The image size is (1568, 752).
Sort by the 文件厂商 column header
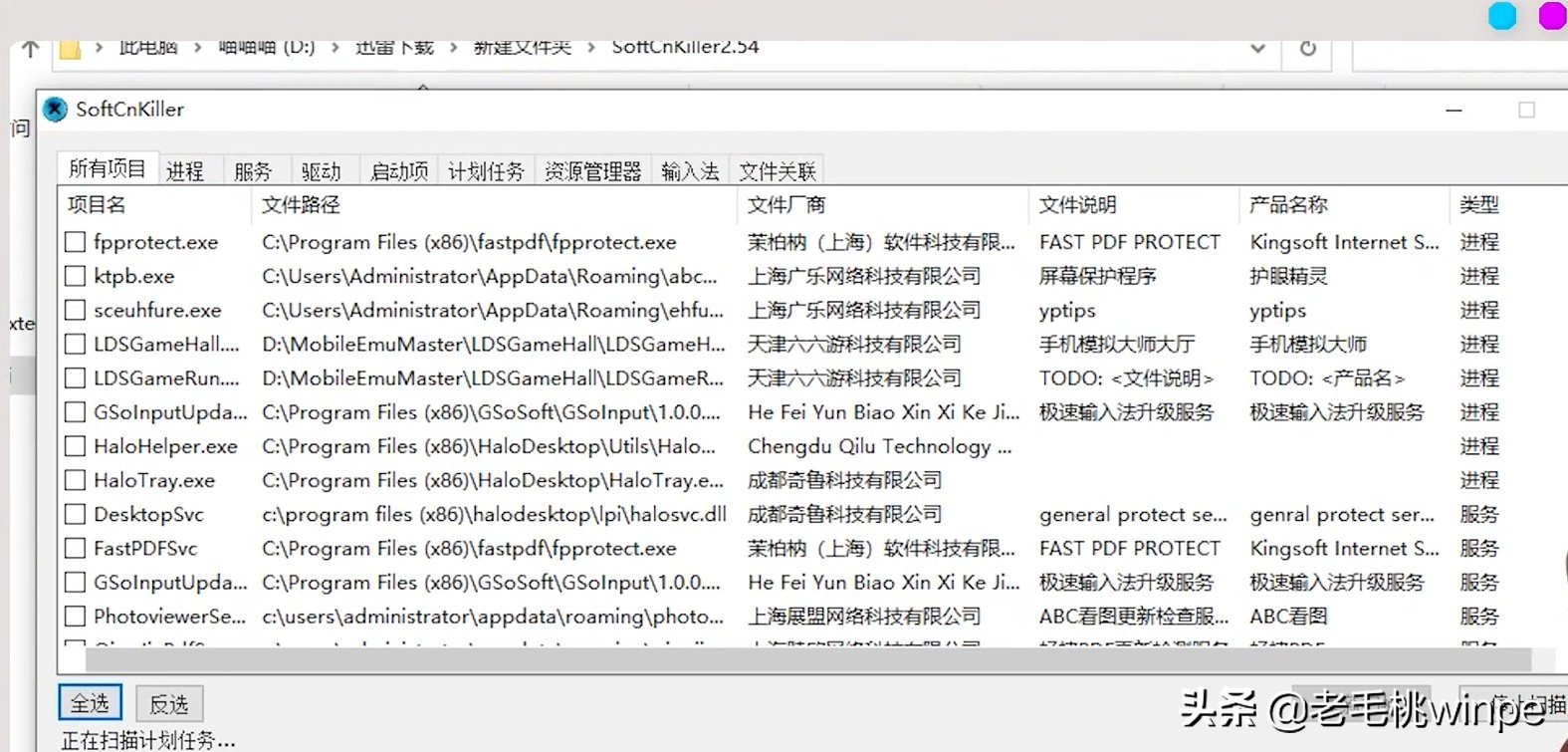[x=786, y=205]
